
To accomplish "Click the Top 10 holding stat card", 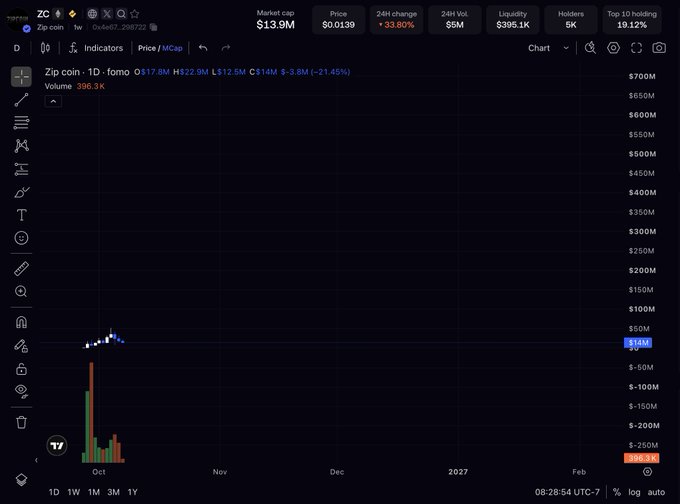I will [x=632, y=20].
